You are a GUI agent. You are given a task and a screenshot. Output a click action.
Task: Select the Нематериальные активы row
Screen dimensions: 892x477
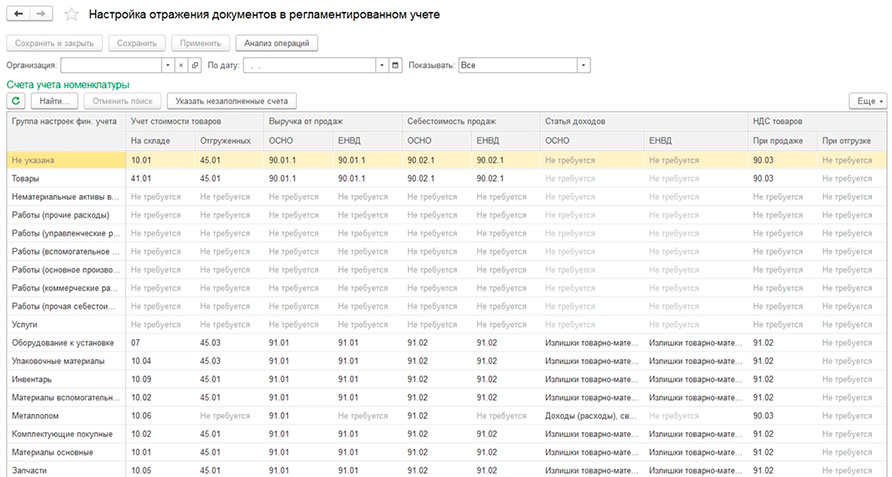click(x=447, y=197)
